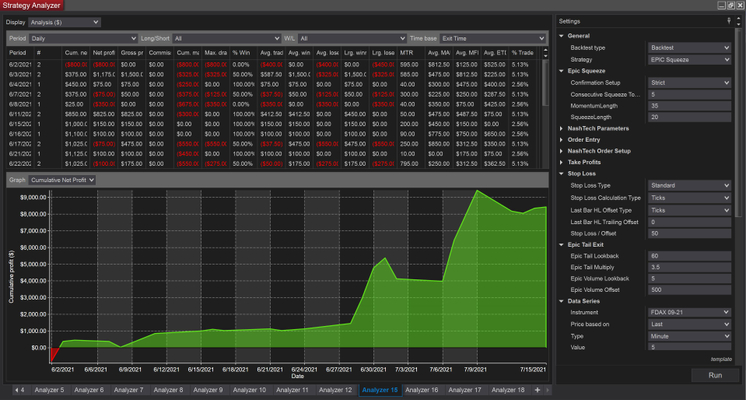Click the Settings panel up arrow
The height and width of the screenshot is (400, 746).
pyautogui.click(x=738, y=20)
